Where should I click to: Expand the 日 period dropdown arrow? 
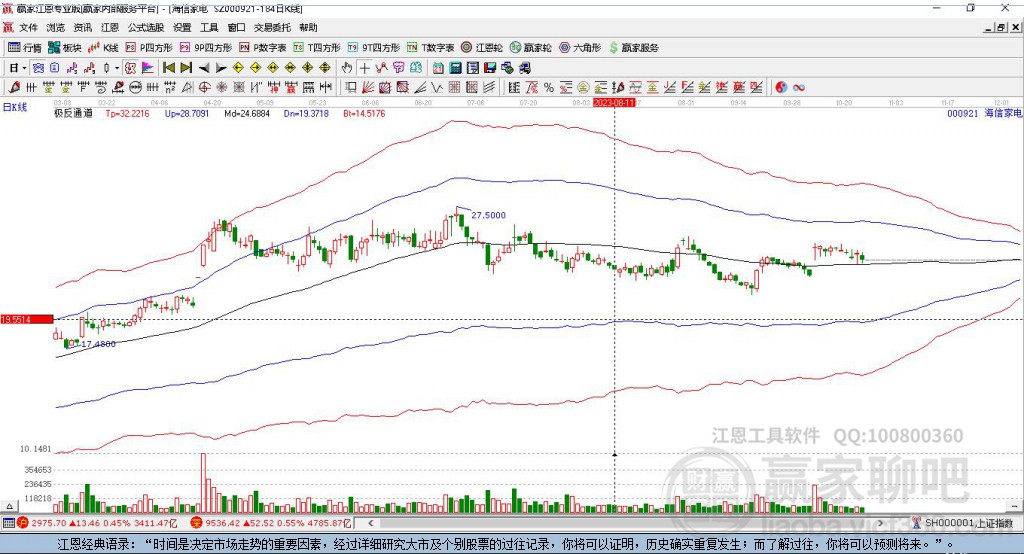tap(24, 68)
